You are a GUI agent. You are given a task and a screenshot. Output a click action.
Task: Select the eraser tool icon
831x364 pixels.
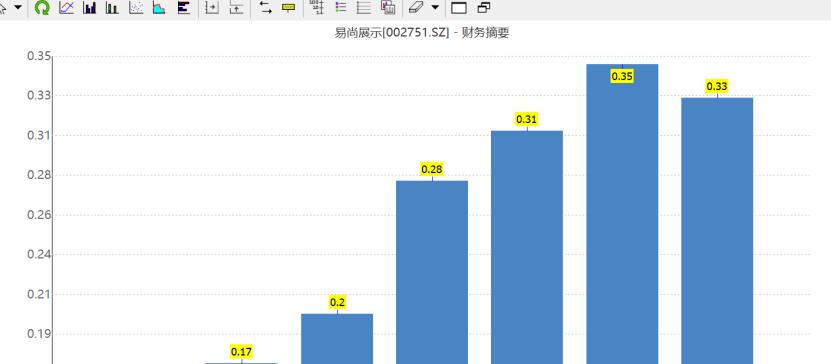pyautogui.click(x=417, y=7)
